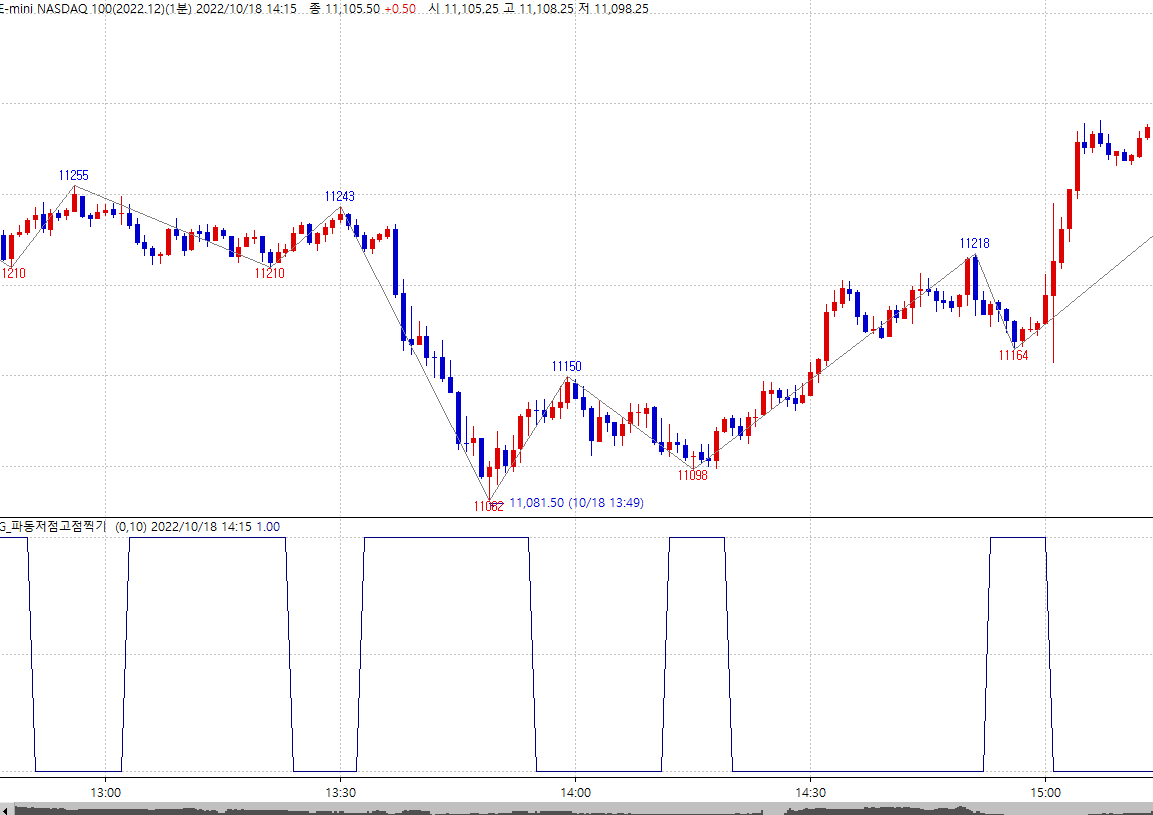This screenshot has height=815, width=1153.
Task: Click the 11218 peak price label
Action: [x=974, y=243]
